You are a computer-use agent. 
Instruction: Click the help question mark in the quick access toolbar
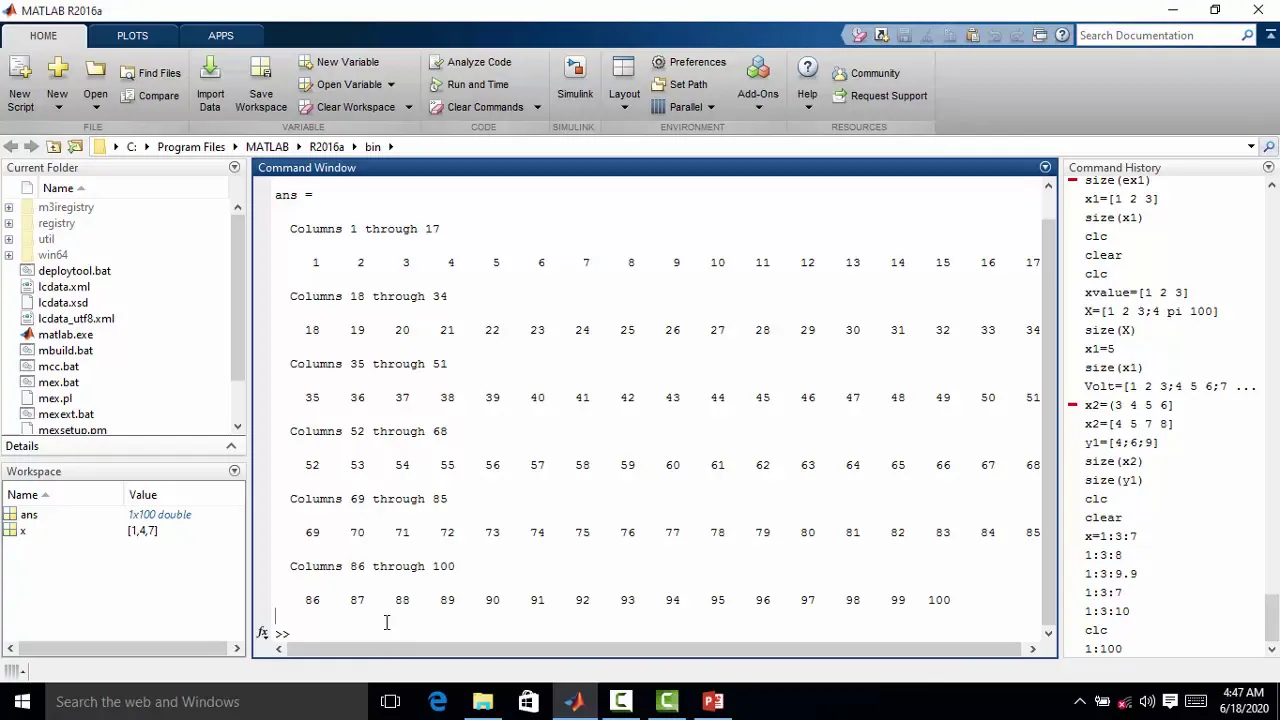click(x=1062, y=35)
